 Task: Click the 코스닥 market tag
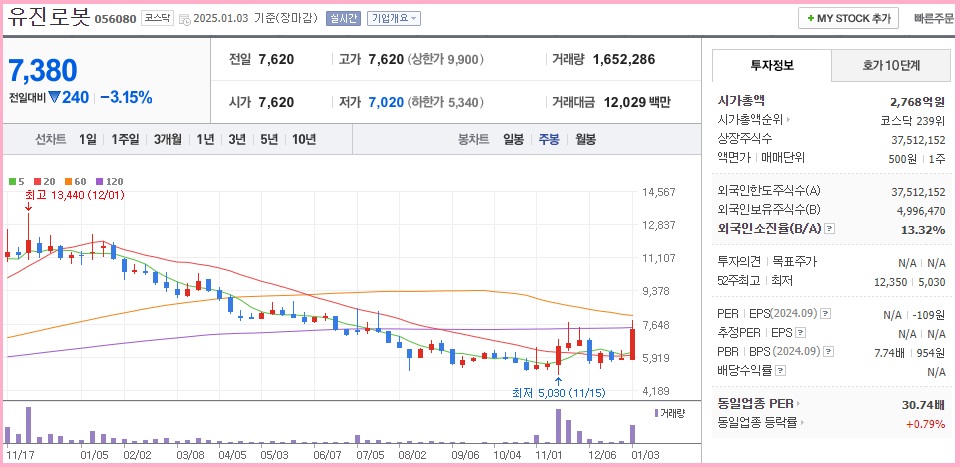(157, 18)
